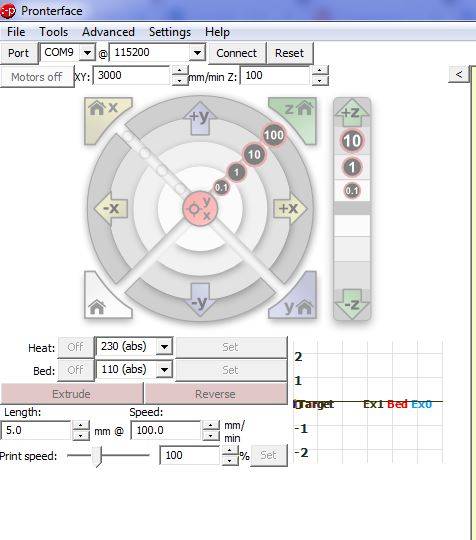The image size is (476, 540).
Task: Jog +Y by 100 mm ring
Action: (200, 118)
